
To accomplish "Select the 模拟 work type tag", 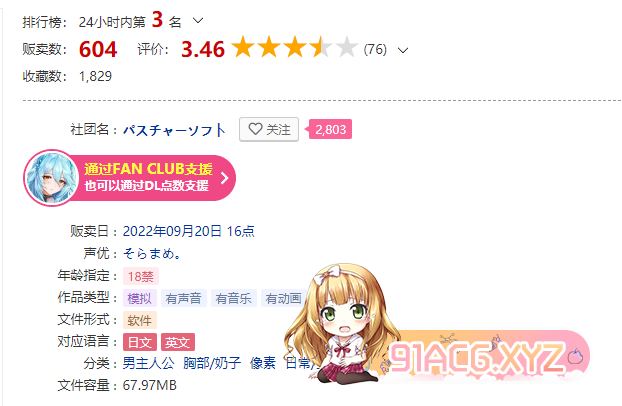I will tap(140, 298).
